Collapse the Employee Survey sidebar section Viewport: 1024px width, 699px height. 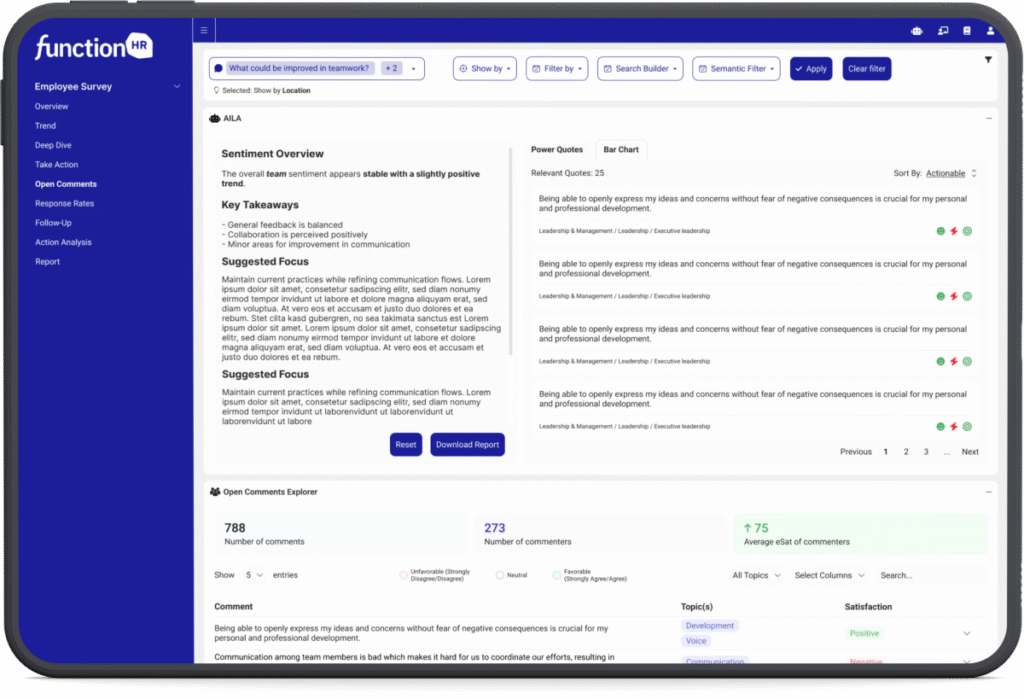(176, 86)
